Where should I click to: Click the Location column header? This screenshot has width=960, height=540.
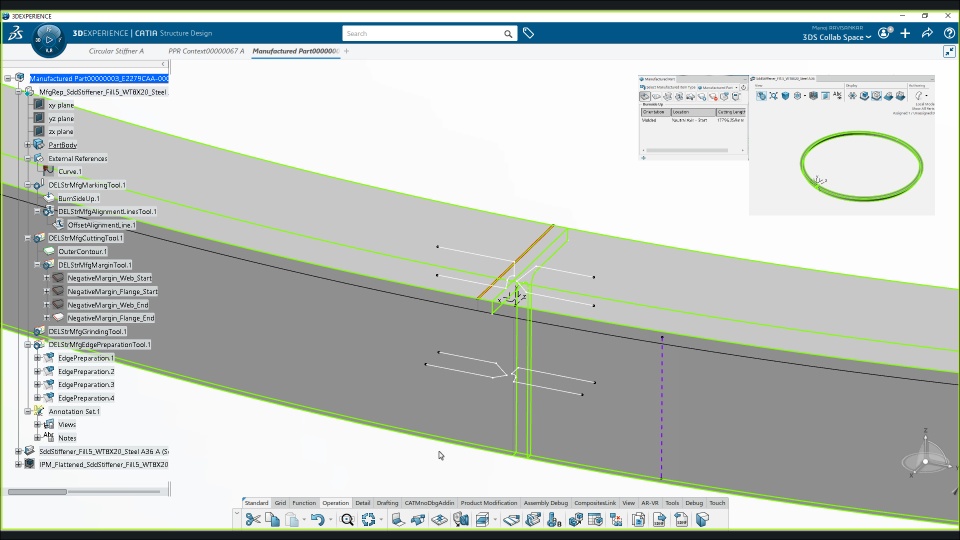693,112
